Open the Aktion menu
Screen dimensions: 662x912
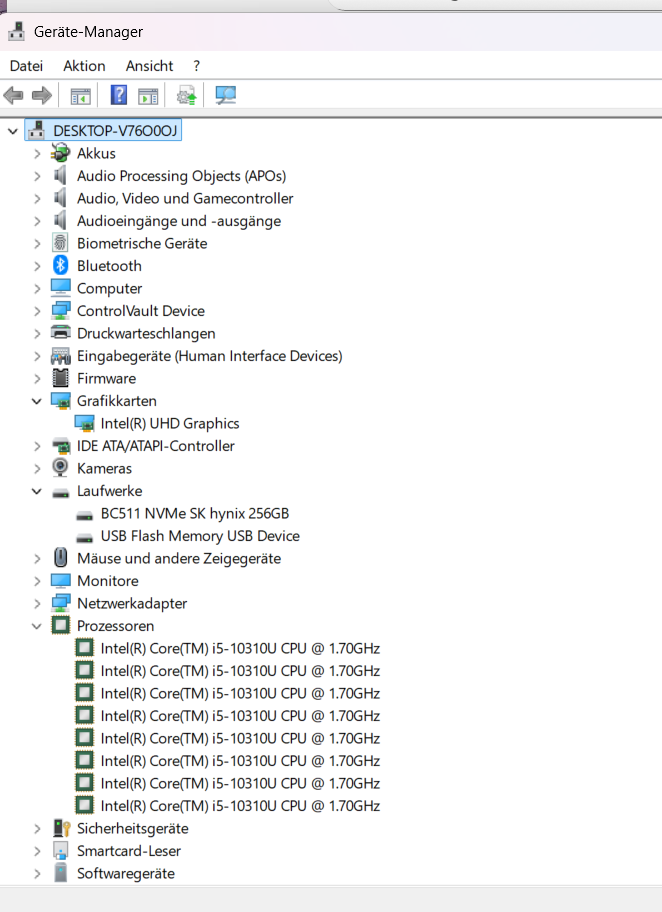(84, 66)
